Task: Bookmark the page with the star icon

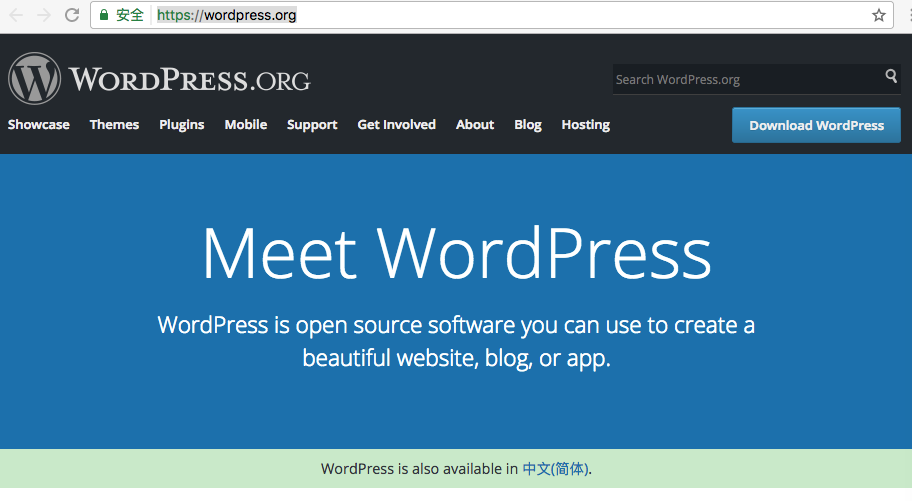Action: (x=878, y=15)
